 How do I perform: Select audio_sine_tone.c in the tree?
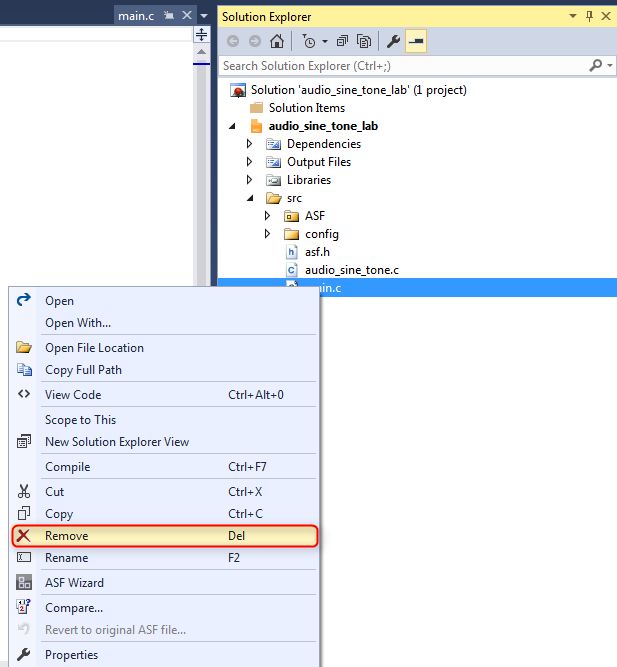(352, 270)
